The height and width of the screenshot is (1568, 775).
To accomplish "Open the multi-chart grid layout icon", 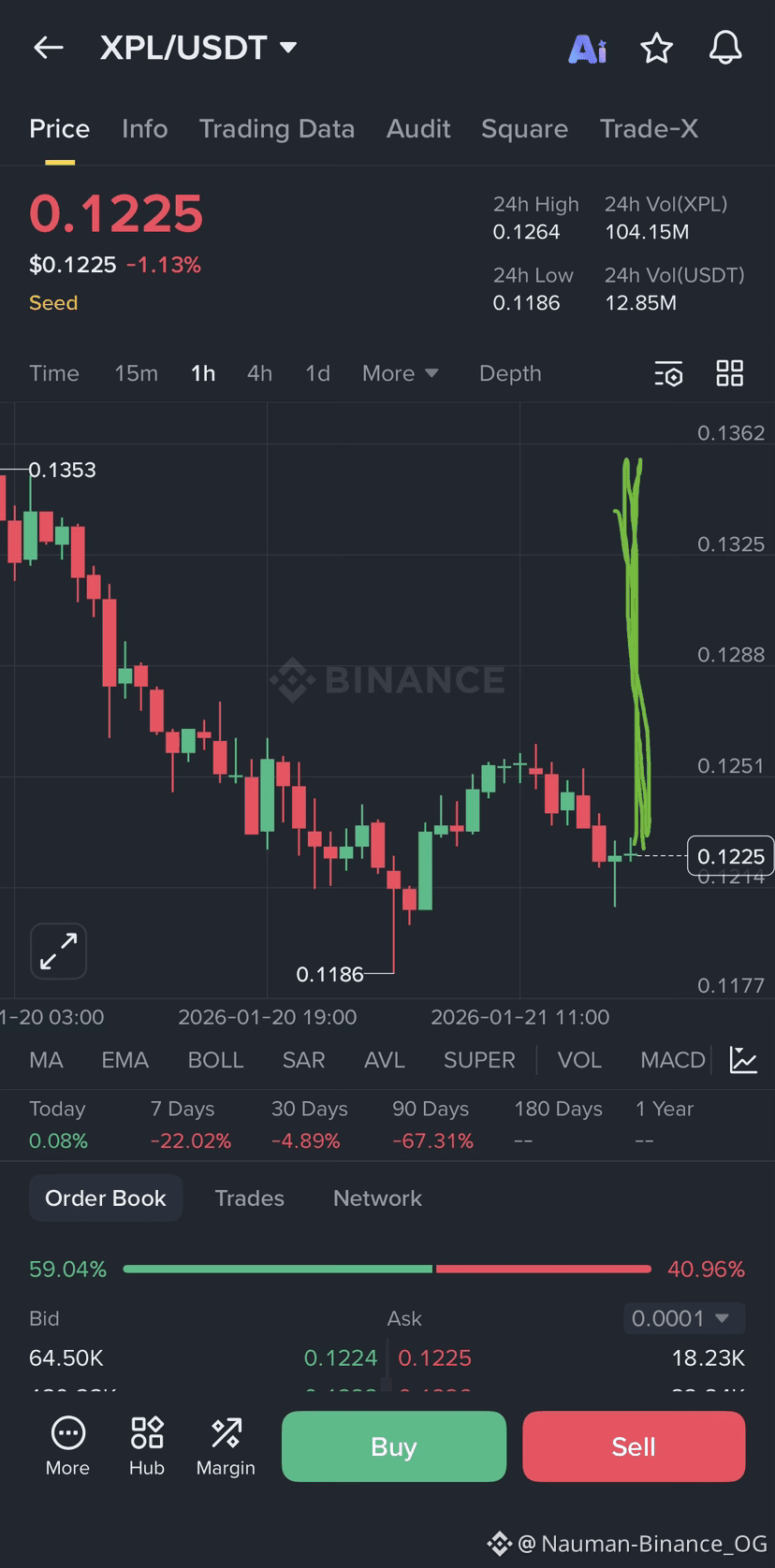I will coord(730,373).
